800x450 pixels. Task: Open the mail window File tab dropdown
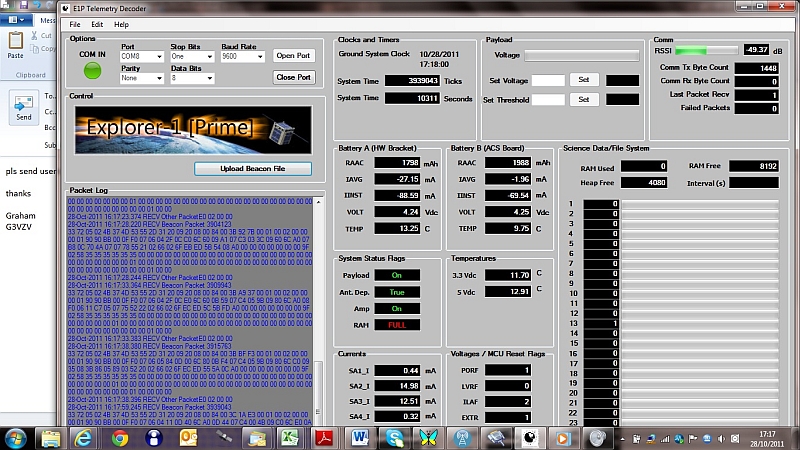tap(16, 20)
